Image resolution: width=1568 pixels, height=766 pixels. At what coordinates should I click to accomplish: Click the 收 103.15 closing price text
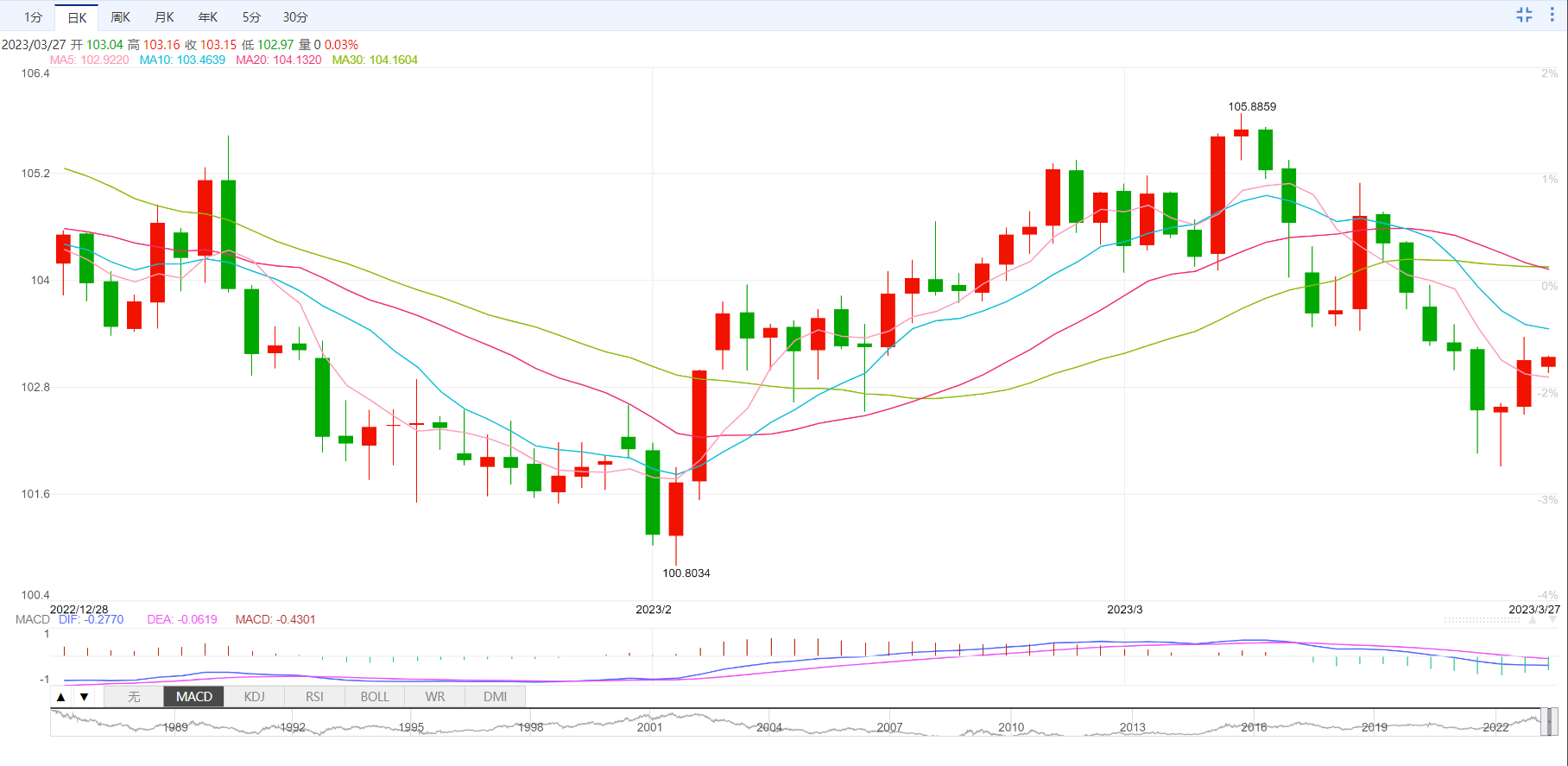coord(211,44)
